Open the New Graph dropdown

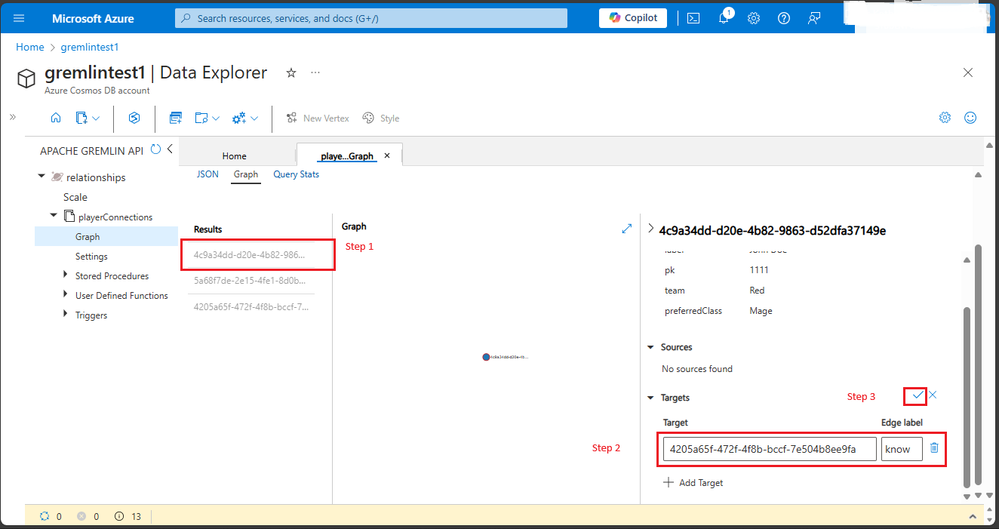tap(87, 118)
